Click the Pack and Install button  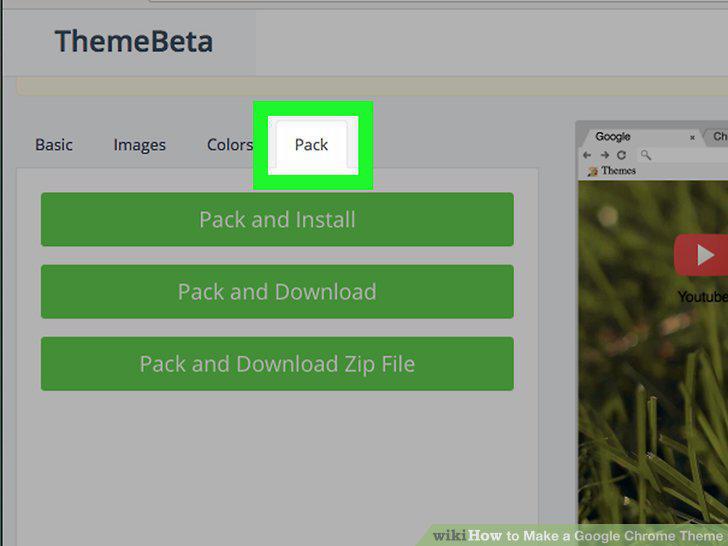pos(277,219)
